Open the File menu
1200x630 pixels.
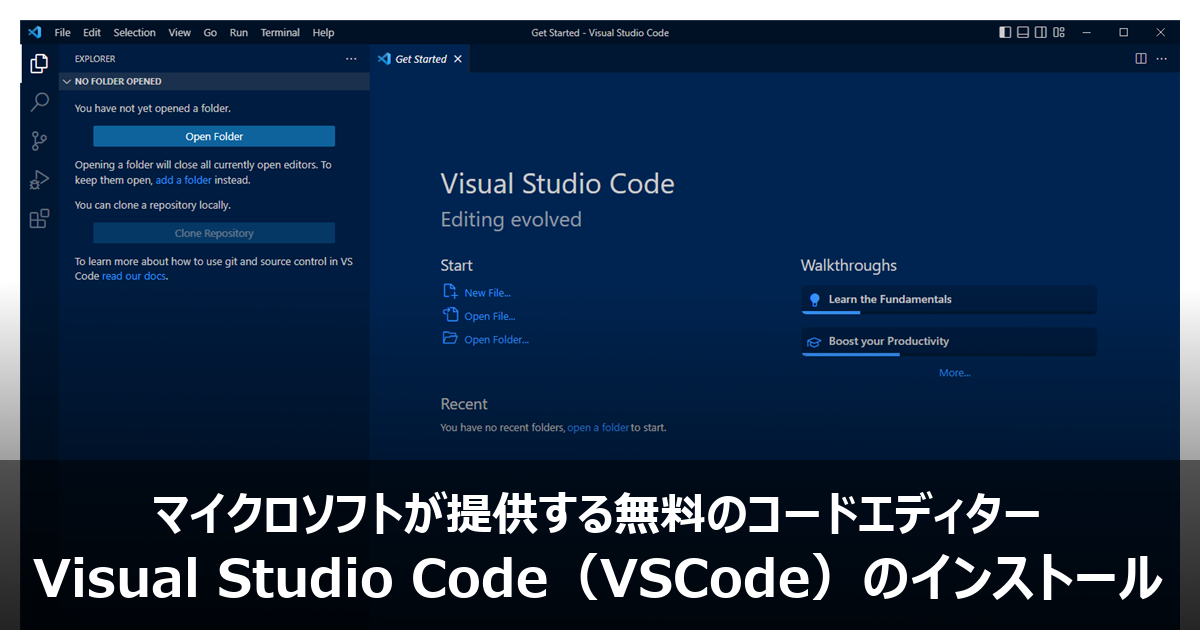click(62, 32)
